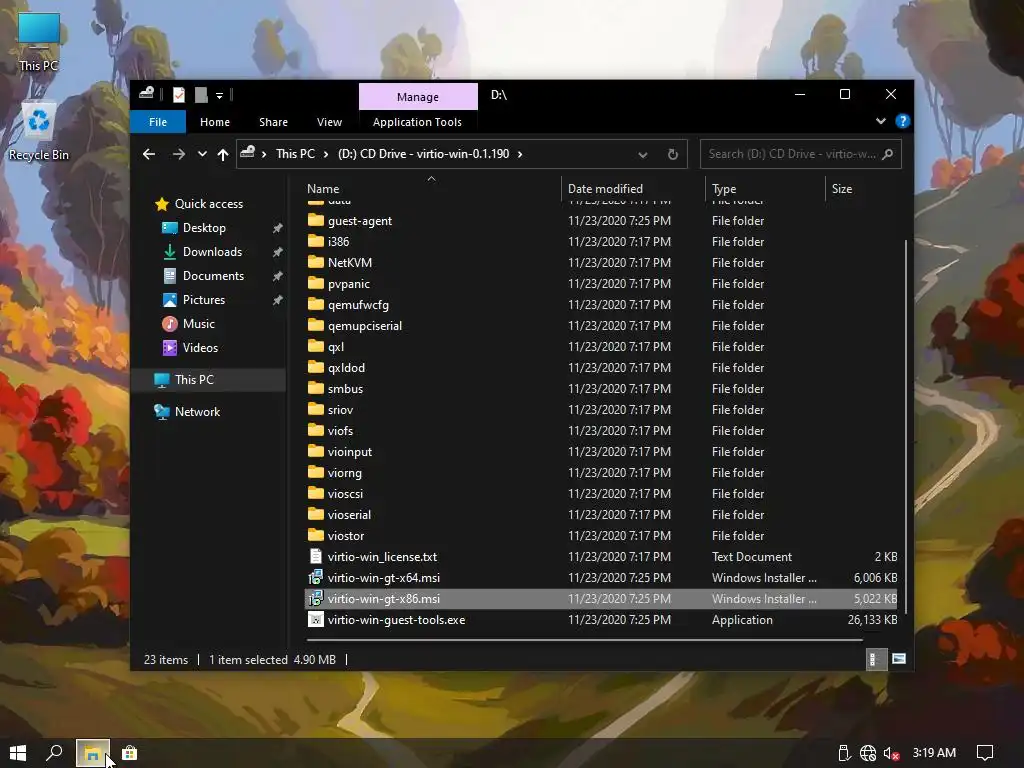This screenshot has height=768, width=1024.
Task: Open the Customize Quick Access Toolbar dropdown
Action: coord(219,96)
